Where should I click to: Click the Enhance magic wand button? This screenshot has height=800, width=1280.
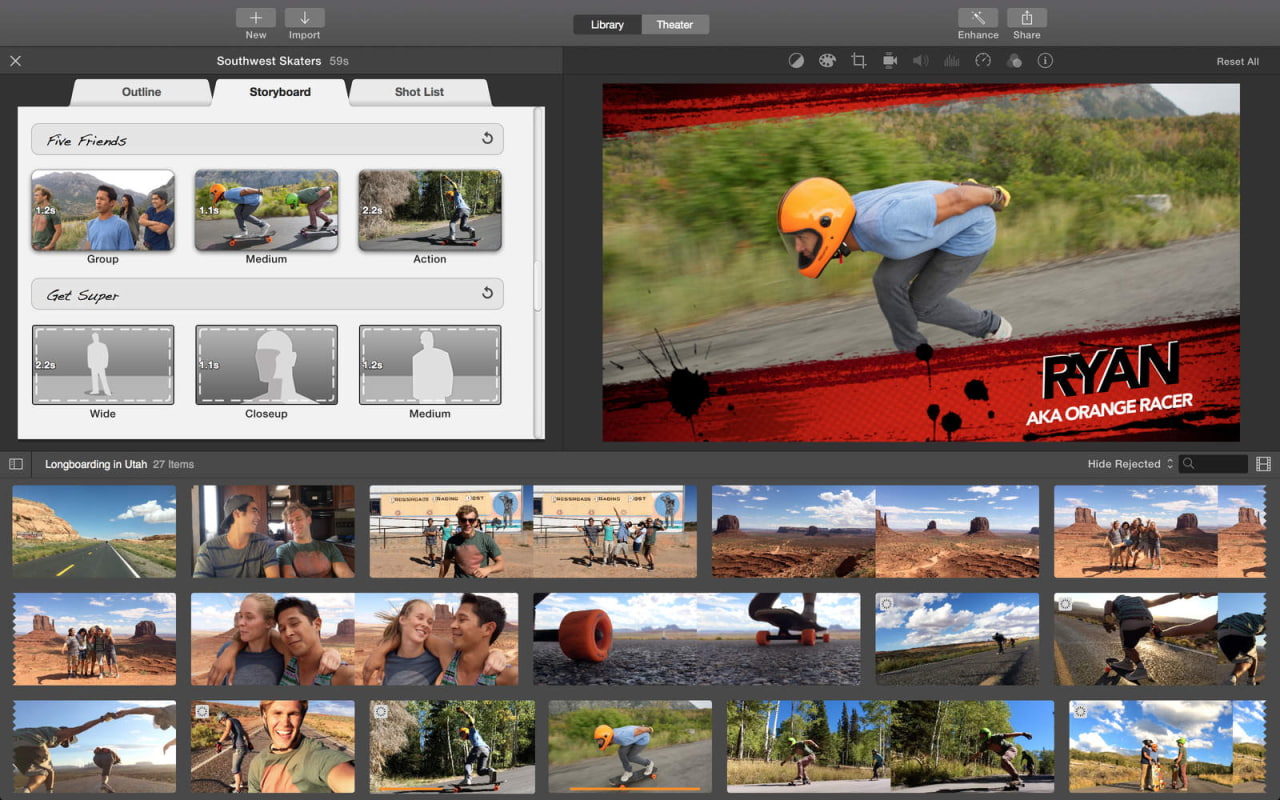coord(978,18)
